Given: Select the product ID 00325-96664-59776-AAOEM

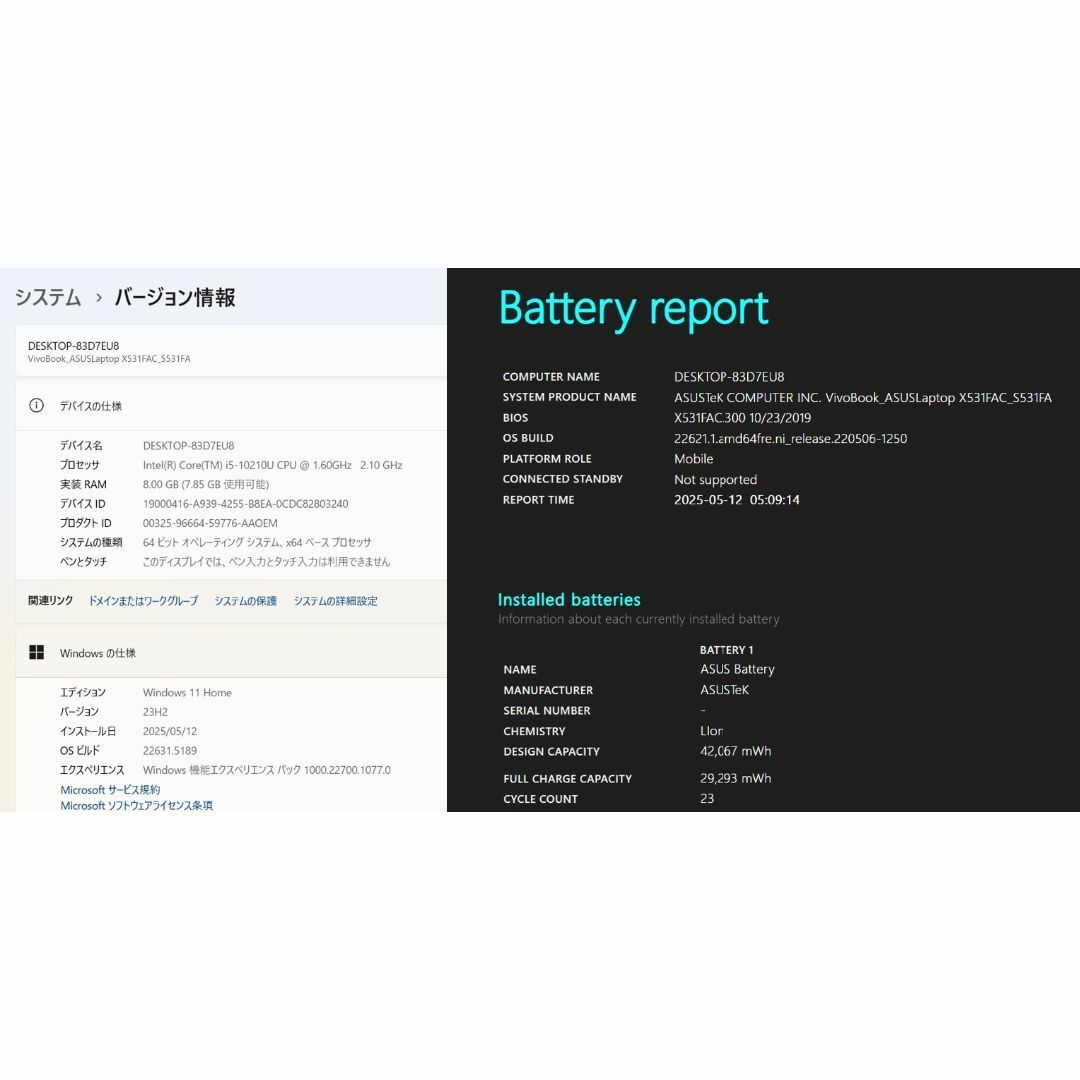Looking at the screenshot, I should pyautogui.click(x=210, y=523).
